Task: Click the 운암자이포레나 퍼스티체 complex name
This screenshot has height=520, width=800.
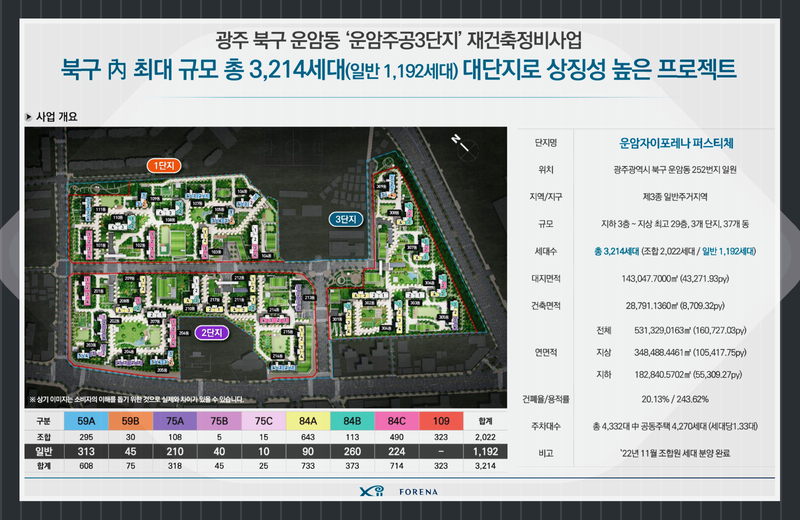Action: [x=676, y=143]
